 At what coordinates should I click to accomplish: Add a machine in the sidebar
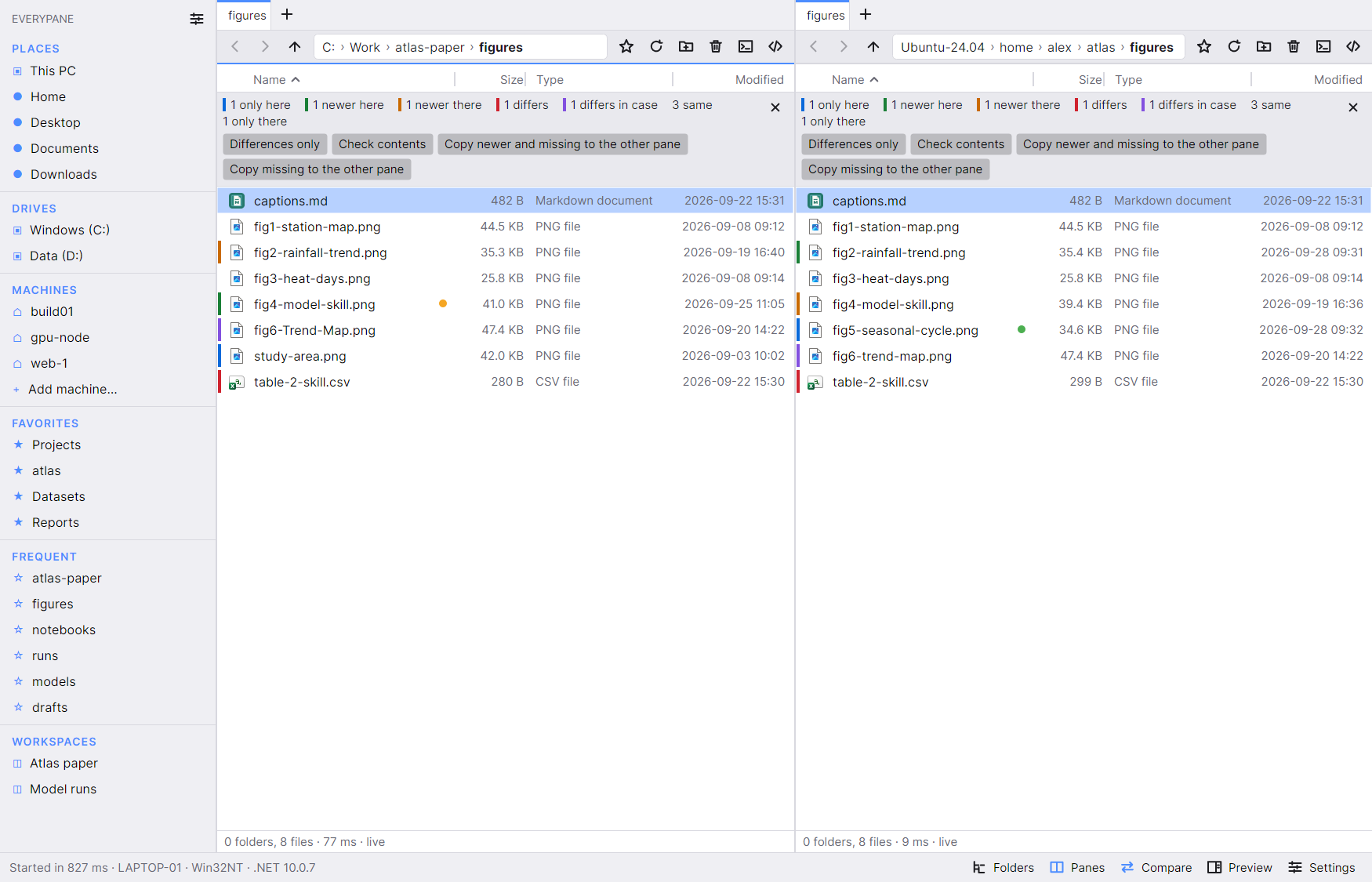[72, 390]
